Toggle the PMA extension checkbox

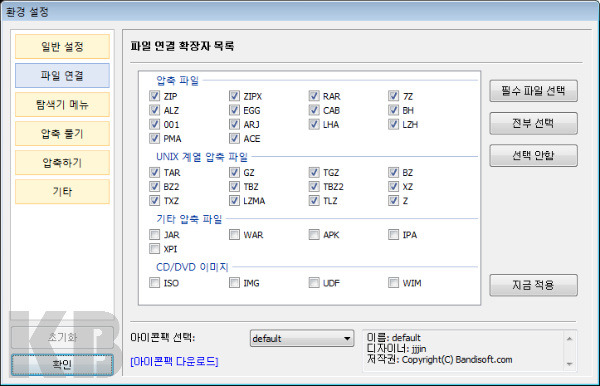click(155, 138)
